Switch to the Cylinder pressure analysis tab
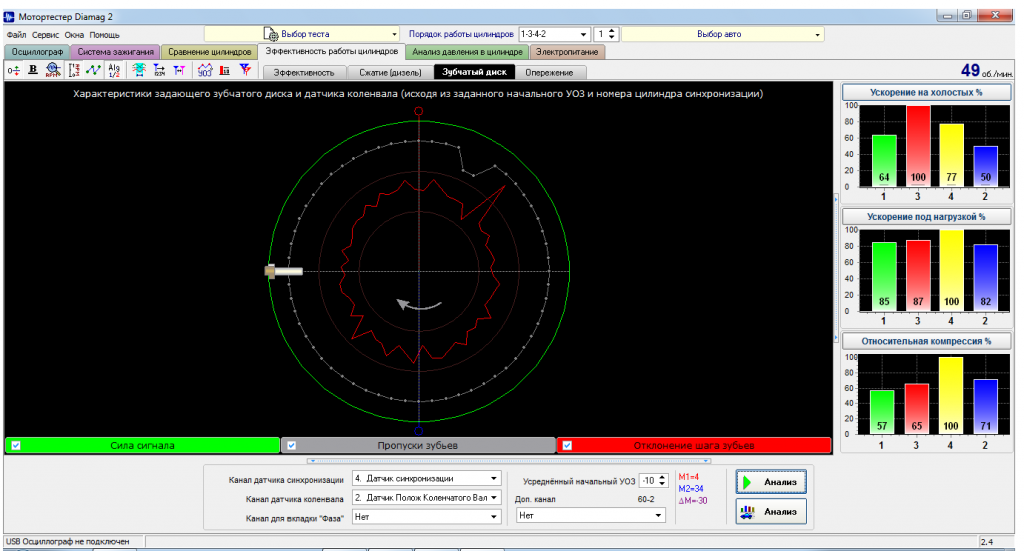 [x=467, y=52]
